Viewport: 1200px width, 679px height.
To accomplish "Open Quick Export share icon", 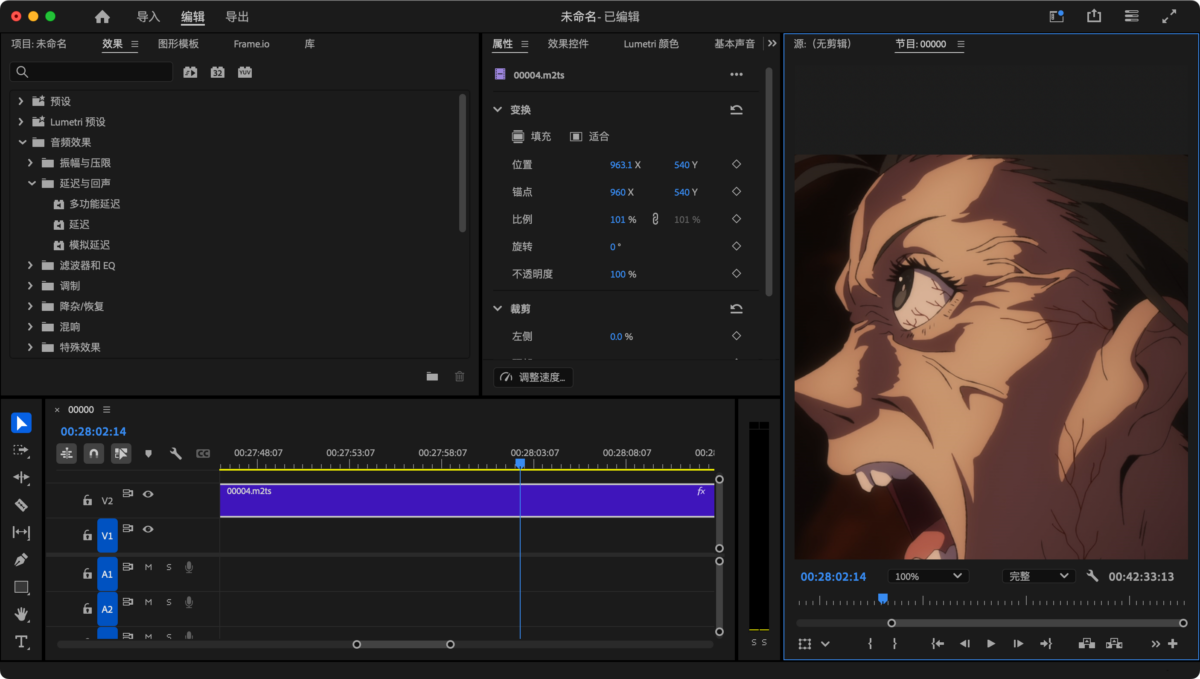I will [x=1094, y=17].
